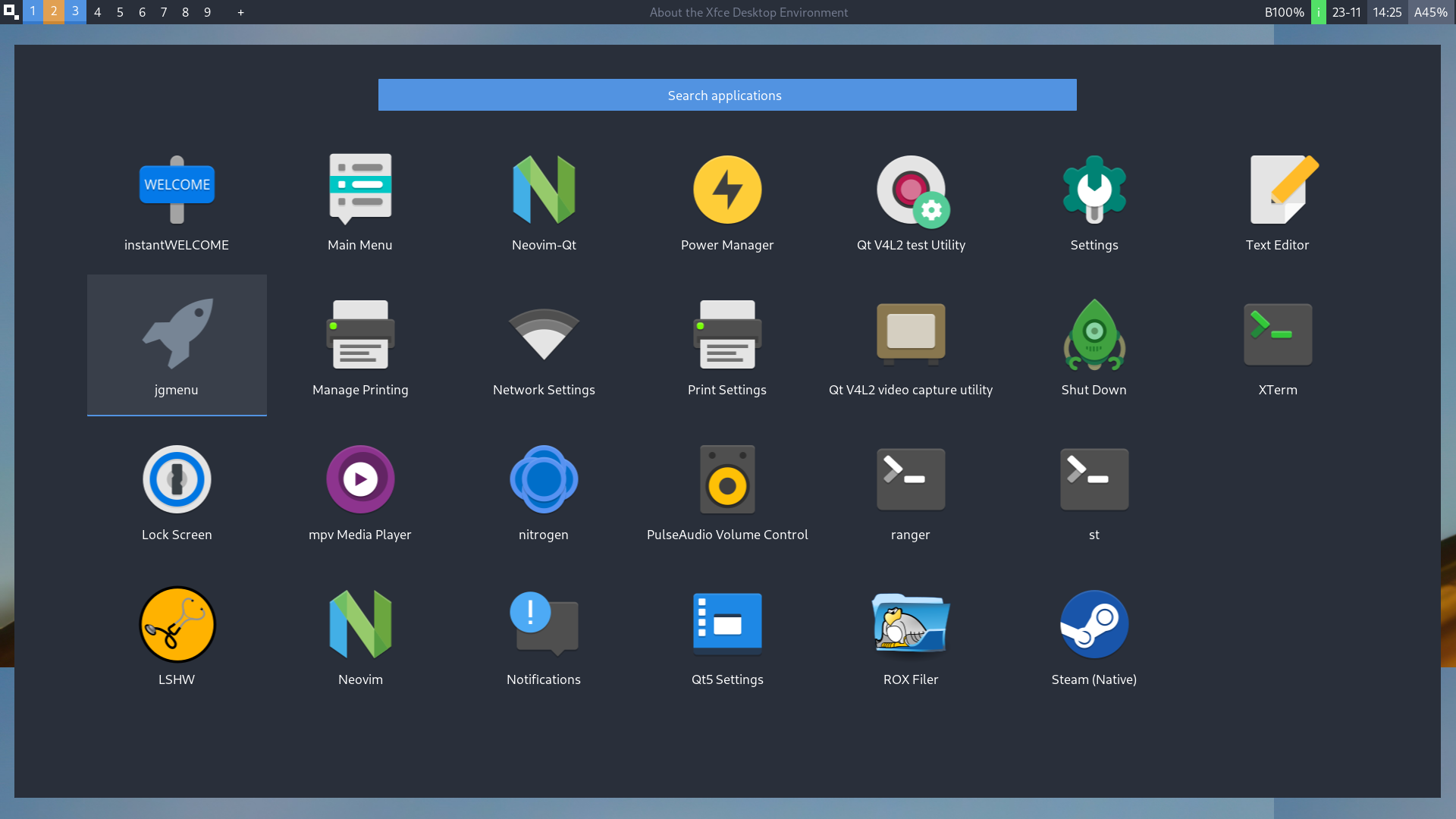Open the Settings gear-wrench icon
This screenshot has width=1456, height=819.
[1094, 190]
